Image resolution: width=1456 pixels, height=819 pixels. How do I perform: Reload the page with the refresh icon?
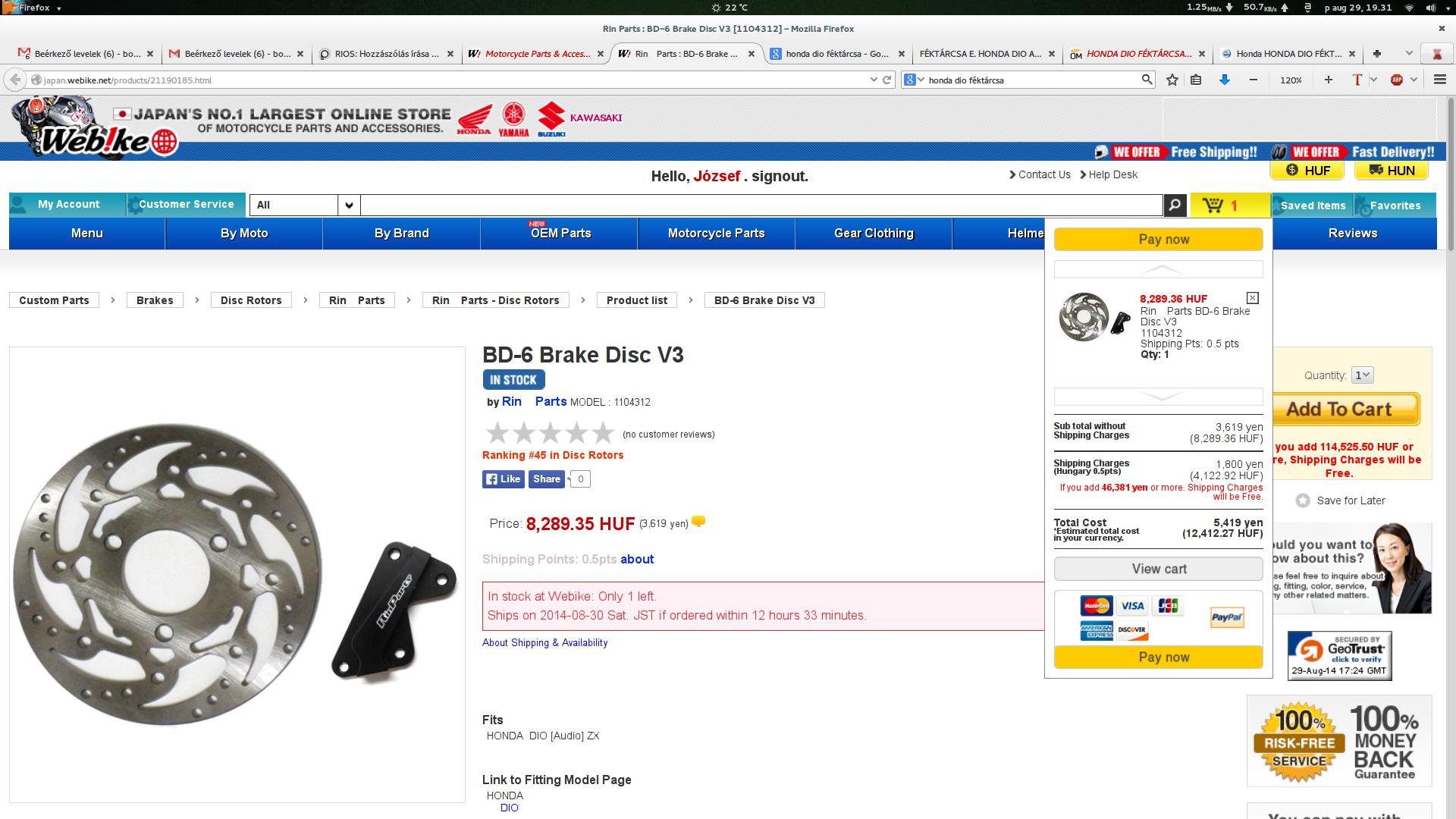pos(886,80)
